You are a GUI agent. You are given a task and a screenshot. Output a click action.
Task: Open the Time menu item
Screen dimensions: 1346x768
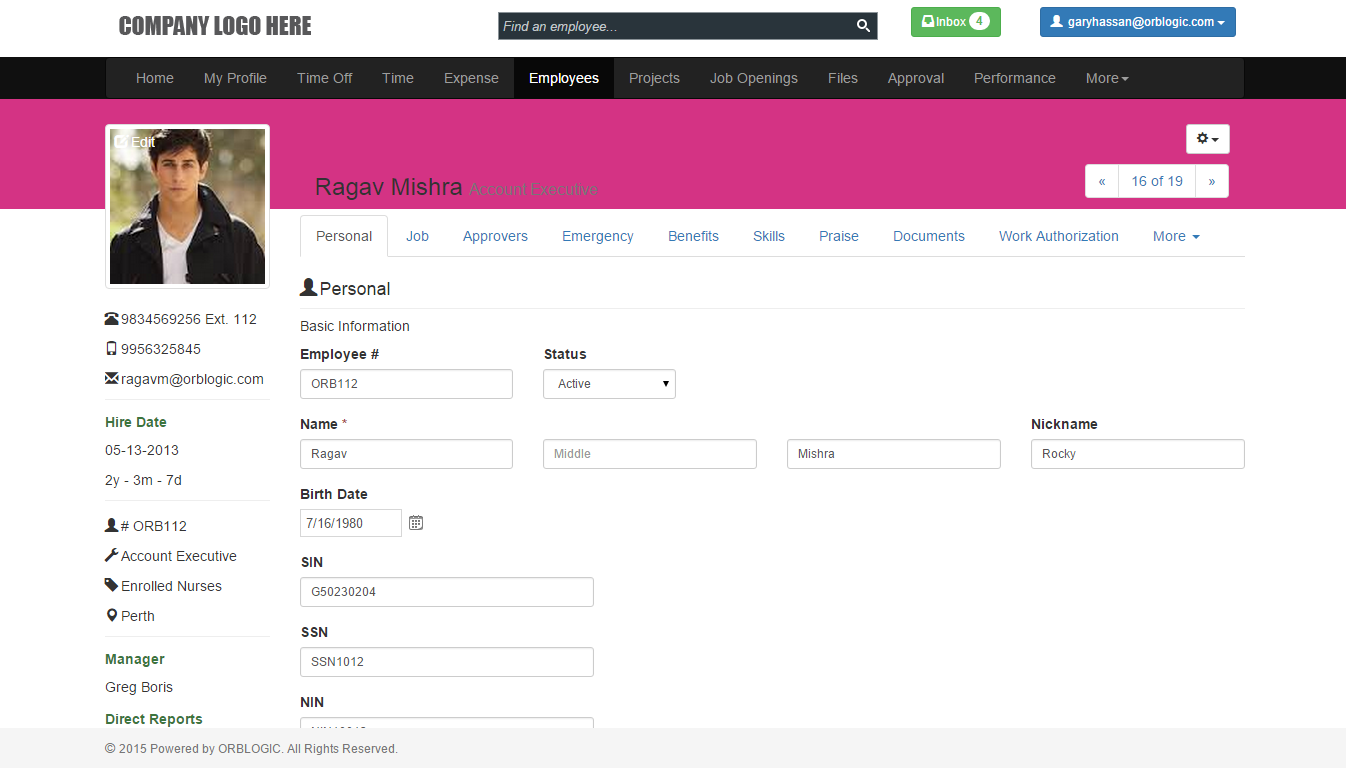[398, 78]
